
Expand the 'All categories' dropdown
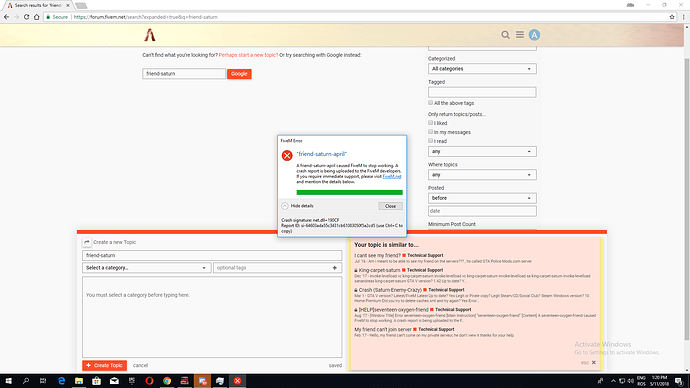482,69
